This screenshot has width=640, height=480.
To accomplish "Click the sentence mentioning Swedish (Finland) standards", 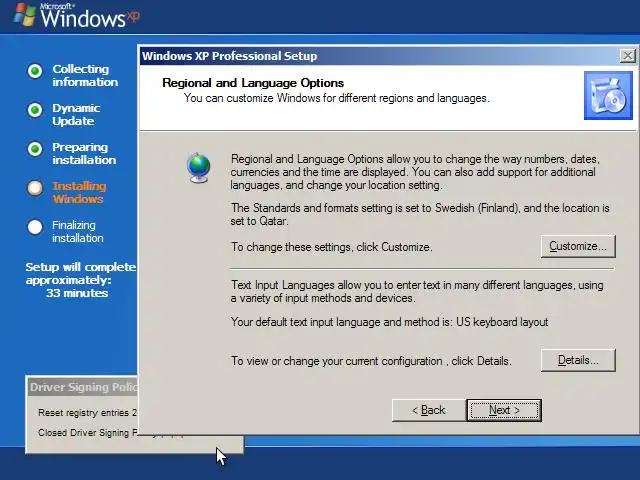I will 420,214.
